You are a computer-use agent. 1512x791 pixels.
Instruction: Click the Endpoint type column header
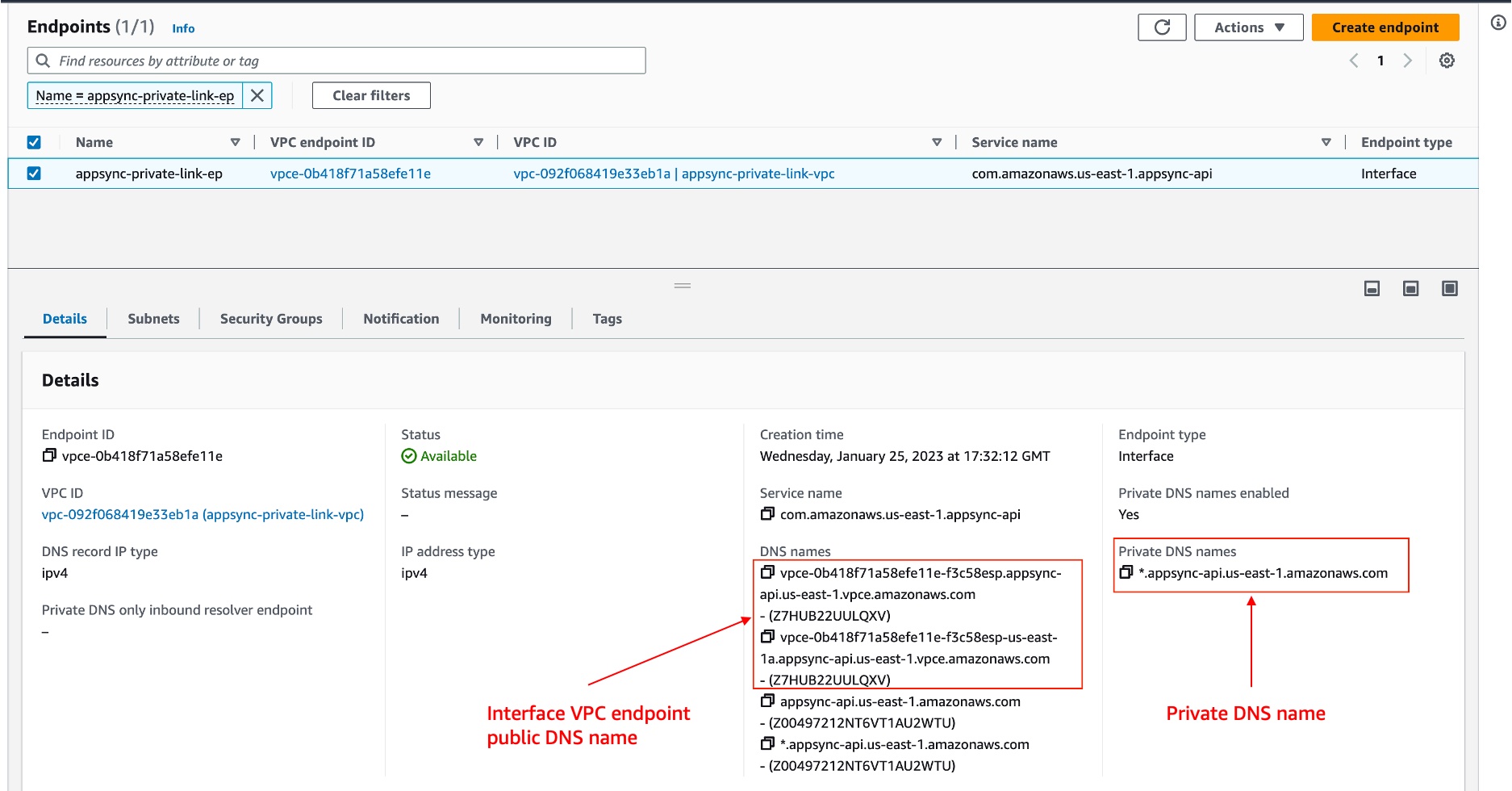coord(1406,142)
